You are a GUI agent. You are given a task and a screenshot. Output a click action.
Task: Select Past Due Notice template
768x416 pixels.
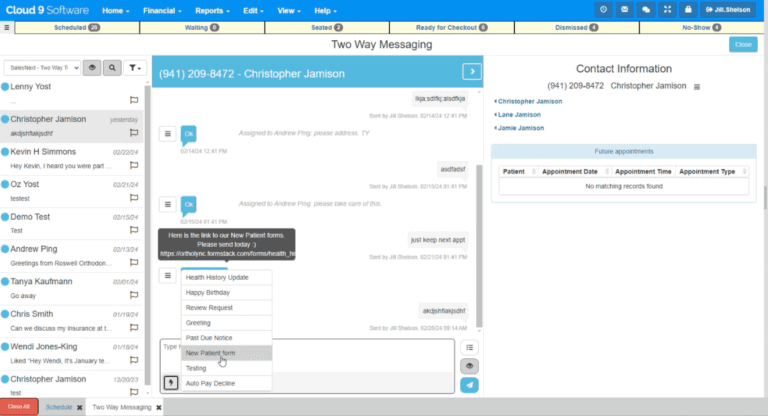point(226,338)
